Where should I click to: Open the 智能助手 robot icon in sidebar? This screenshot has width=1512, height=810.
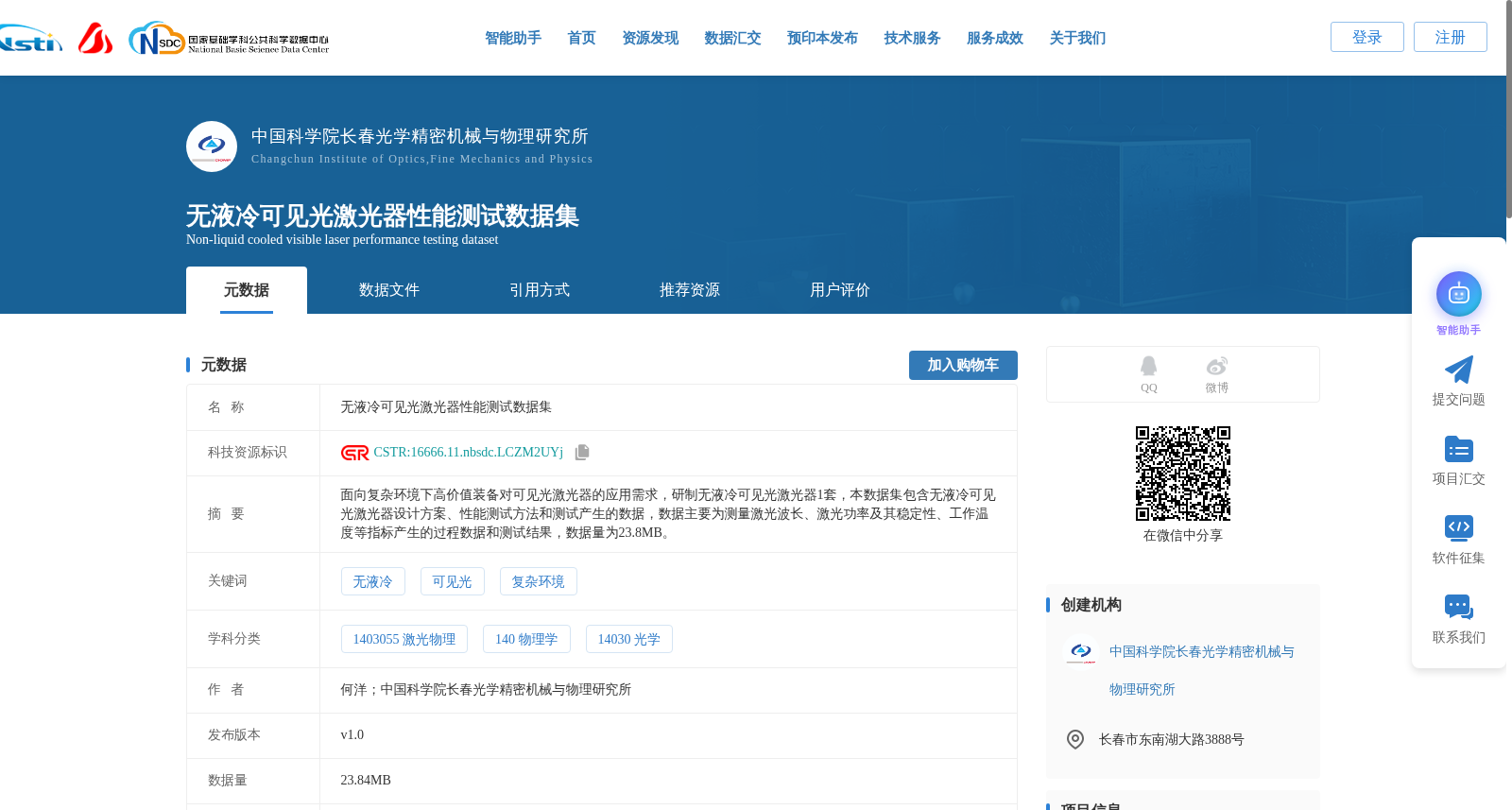[x=1459, y=295]
